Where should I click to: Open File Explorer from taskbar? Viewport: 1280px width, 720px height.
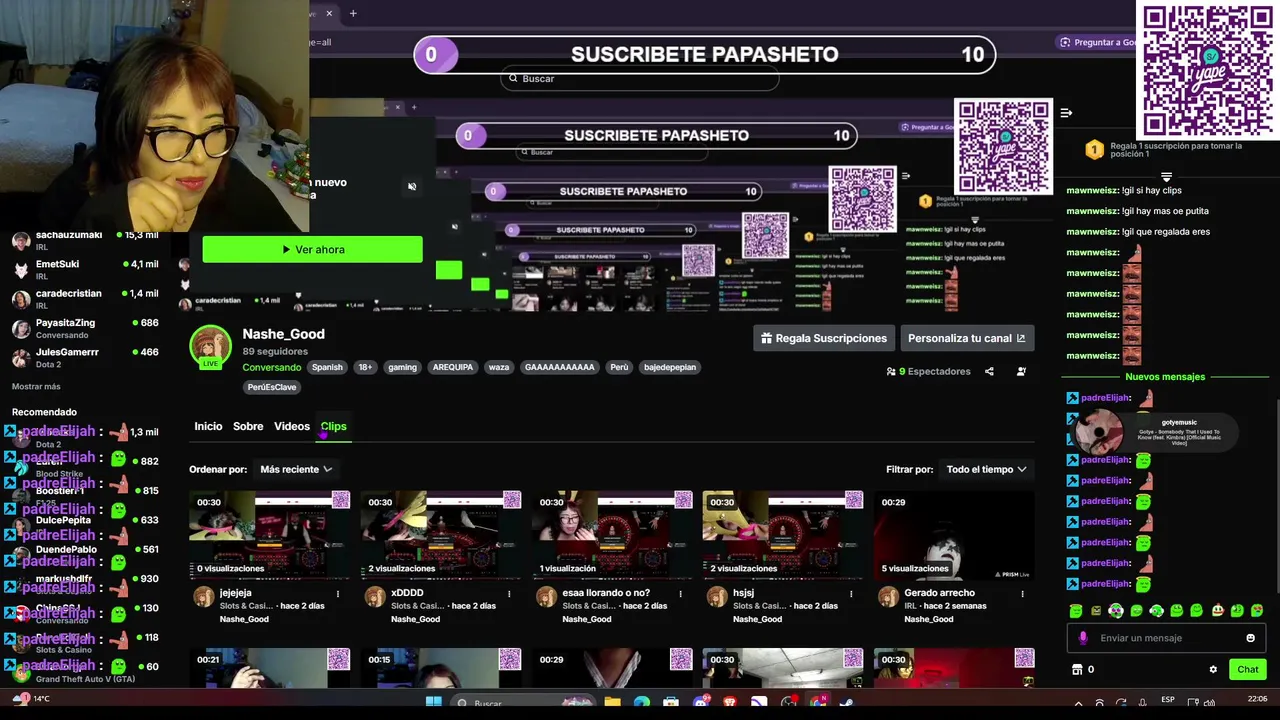[612, 703]
